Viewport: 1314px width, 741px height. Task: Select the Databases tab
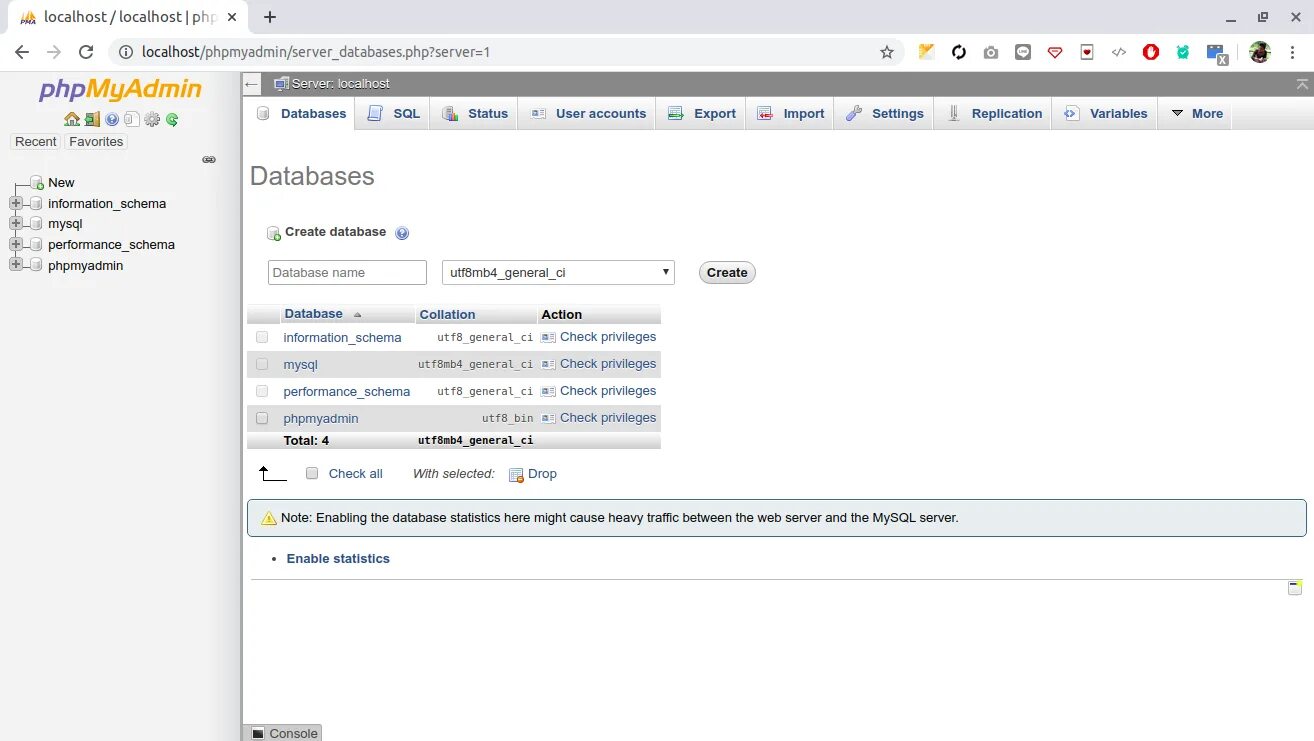301,114
